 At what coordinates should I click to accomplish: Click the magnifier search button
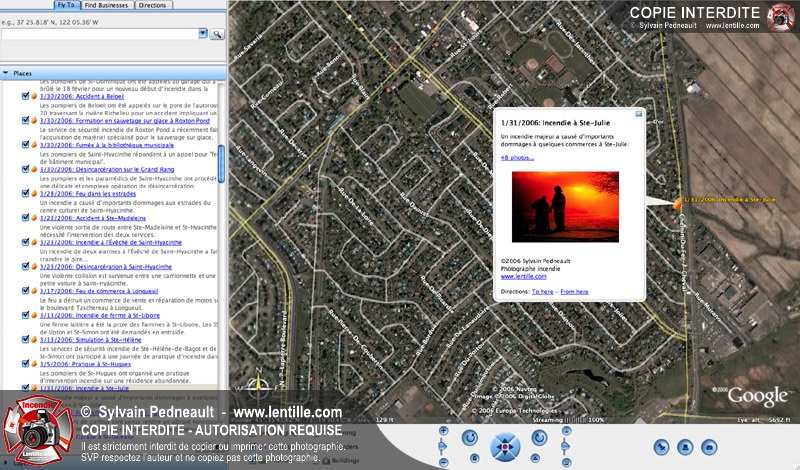point(217,34)
